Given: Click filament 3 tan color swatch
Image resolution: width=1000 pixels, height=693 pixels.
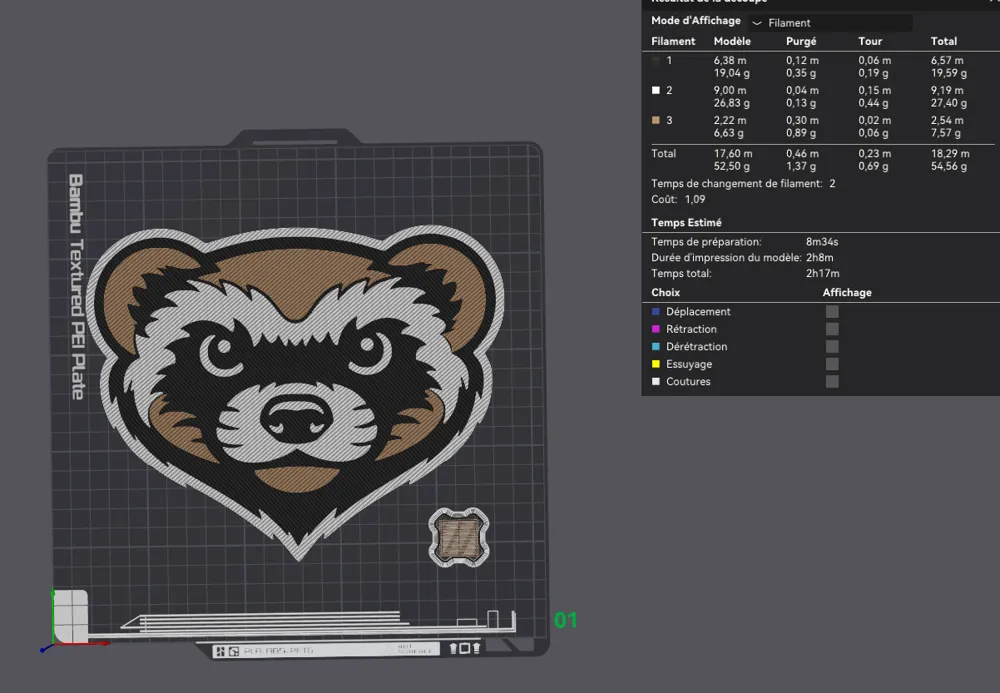Looking at the screenshot, I should (656, 120).
